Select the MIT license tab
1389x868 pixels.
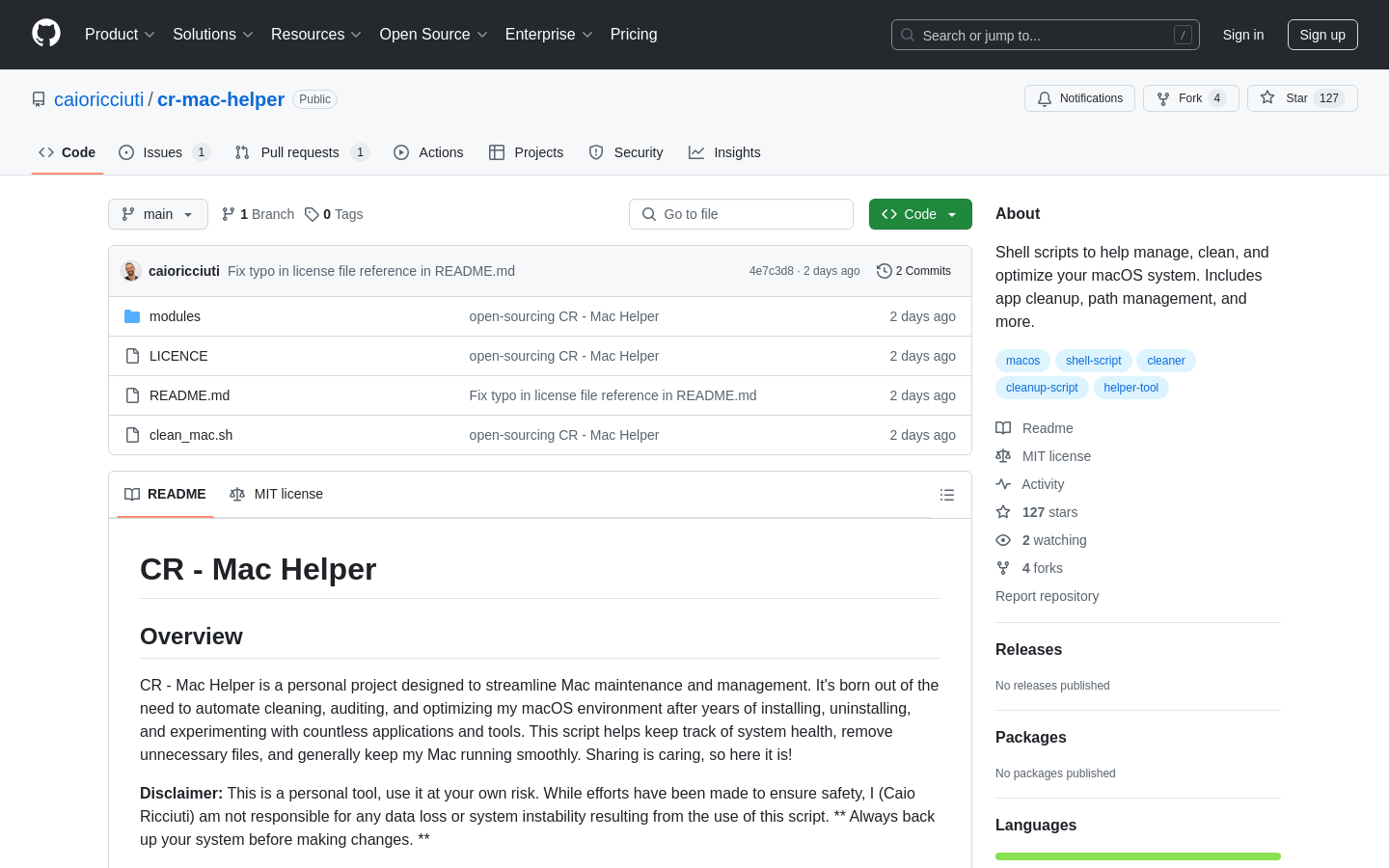pos(276,494)
